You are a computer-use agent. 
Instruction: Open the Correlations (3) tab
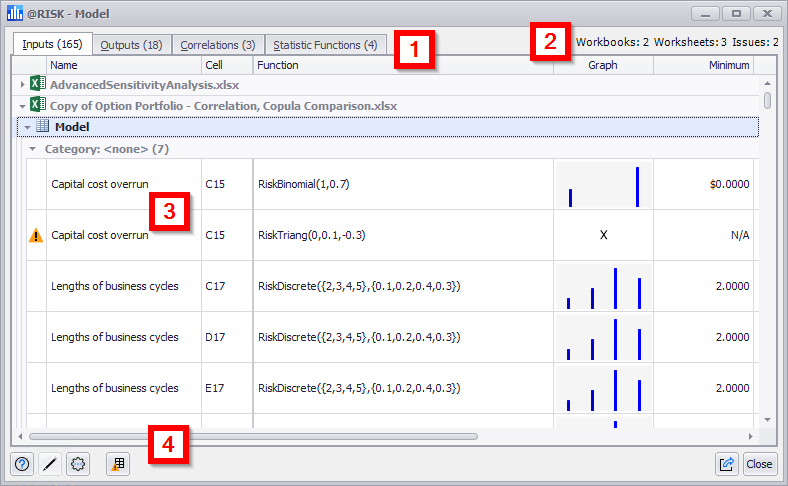click(217, 45)
